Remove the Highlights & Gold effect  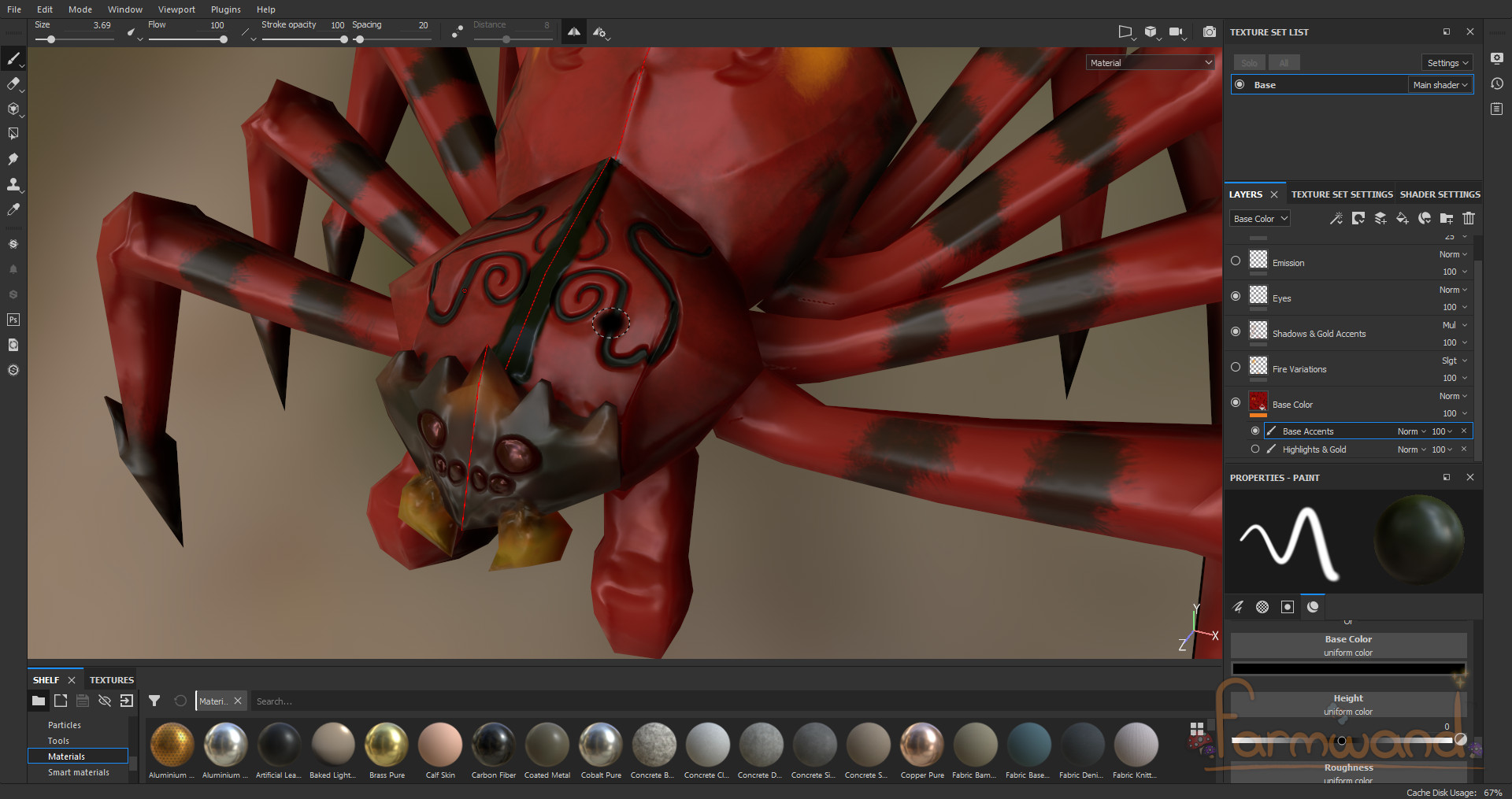tap(1464, 449)
